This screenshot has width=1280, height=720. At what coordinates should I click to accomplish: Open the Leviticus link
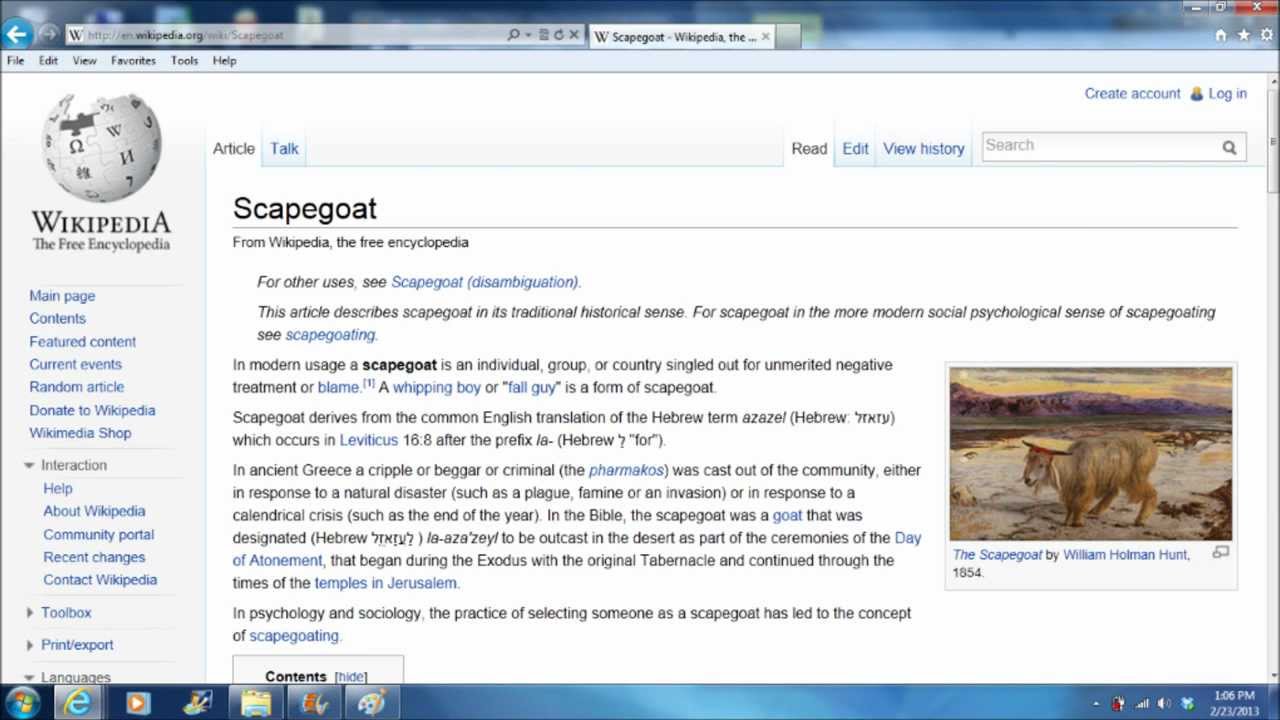pos(369,440)
